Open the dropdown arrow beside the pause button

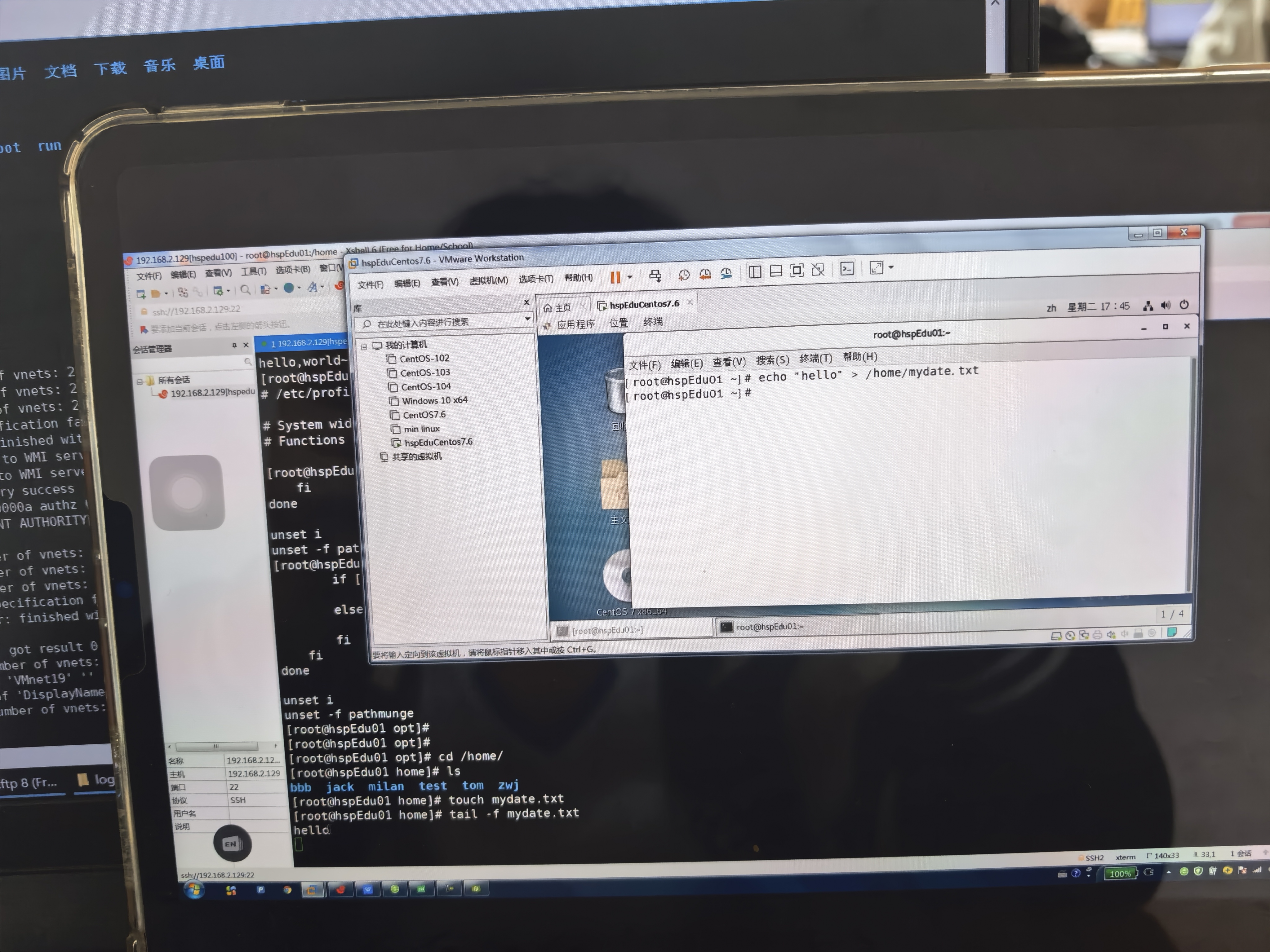(x=630, y=277)
